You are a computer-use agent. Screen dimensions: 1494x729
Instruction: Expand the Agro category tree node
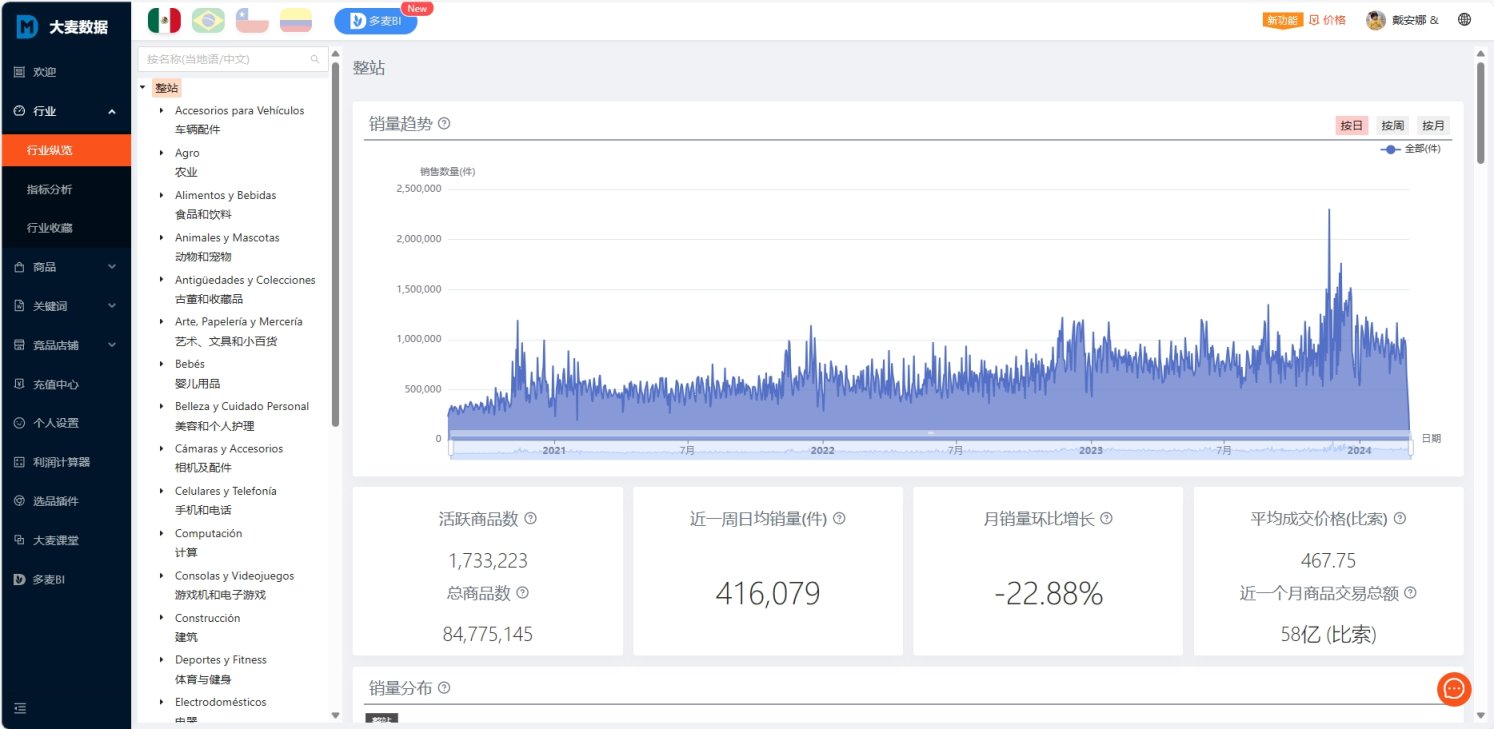[162, 153]
